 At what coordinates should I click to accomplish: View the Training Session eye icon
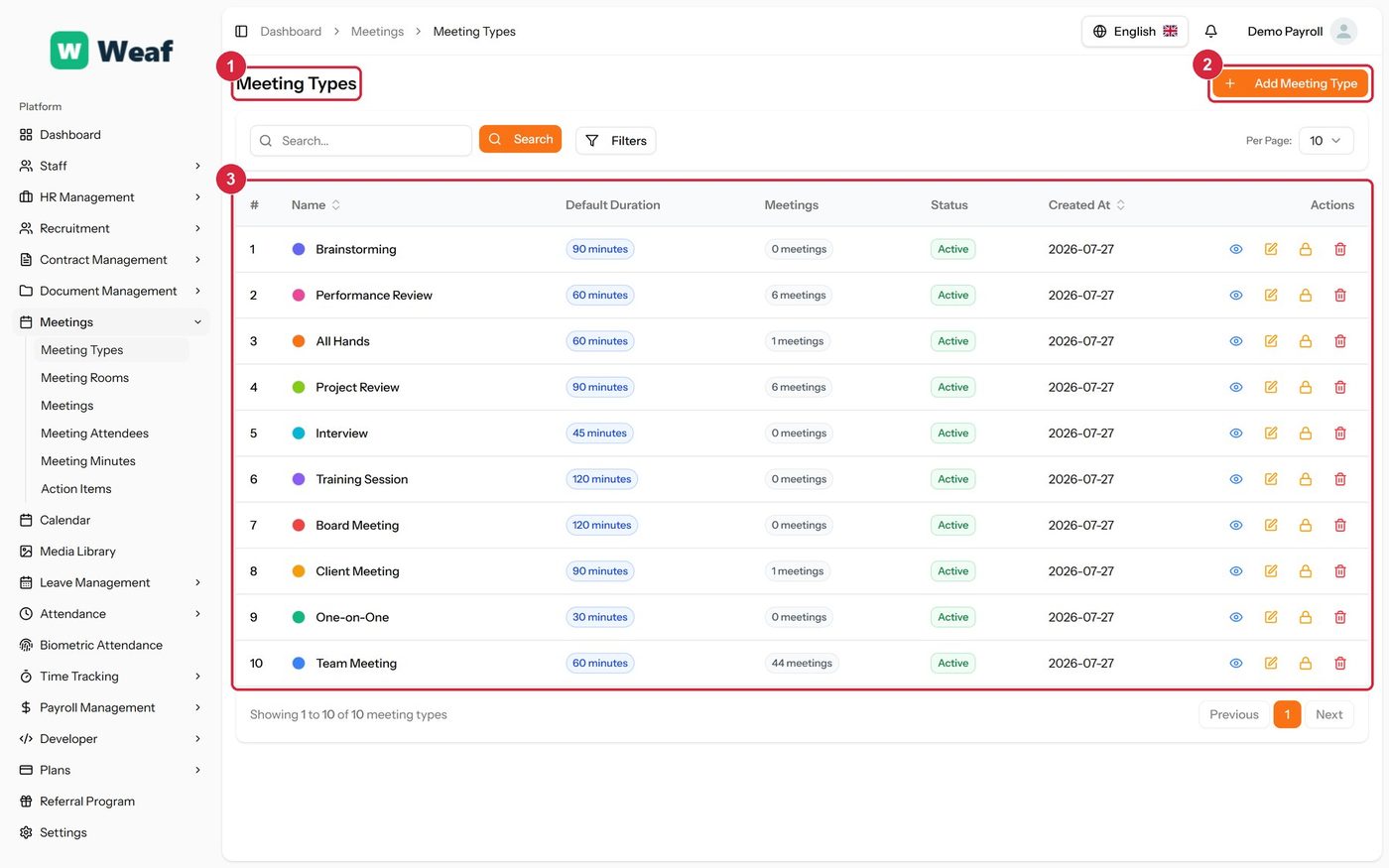point(1236,479)
